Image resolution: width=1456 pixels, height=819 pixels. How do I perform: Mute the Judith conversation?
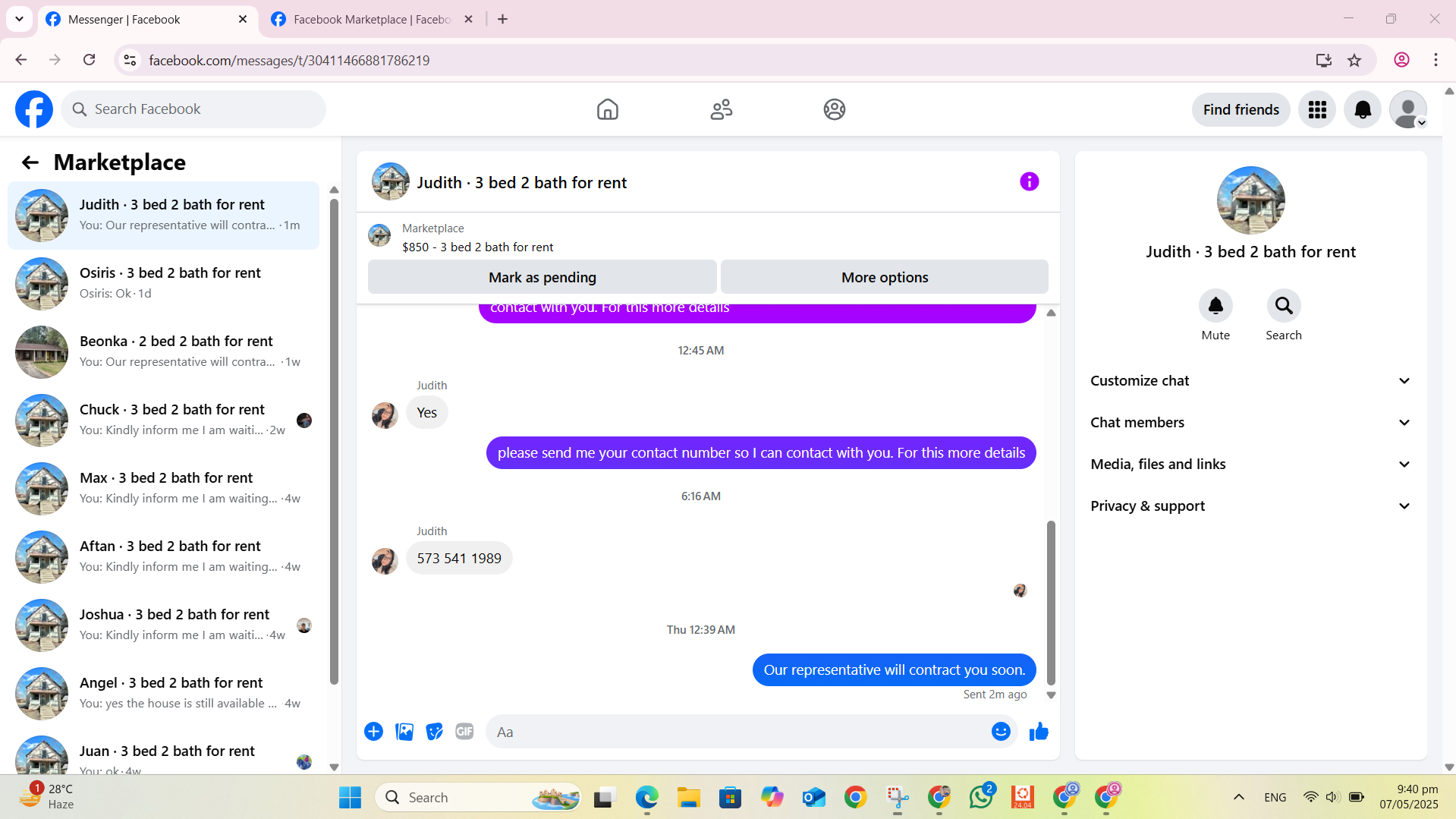(1215, 306)
